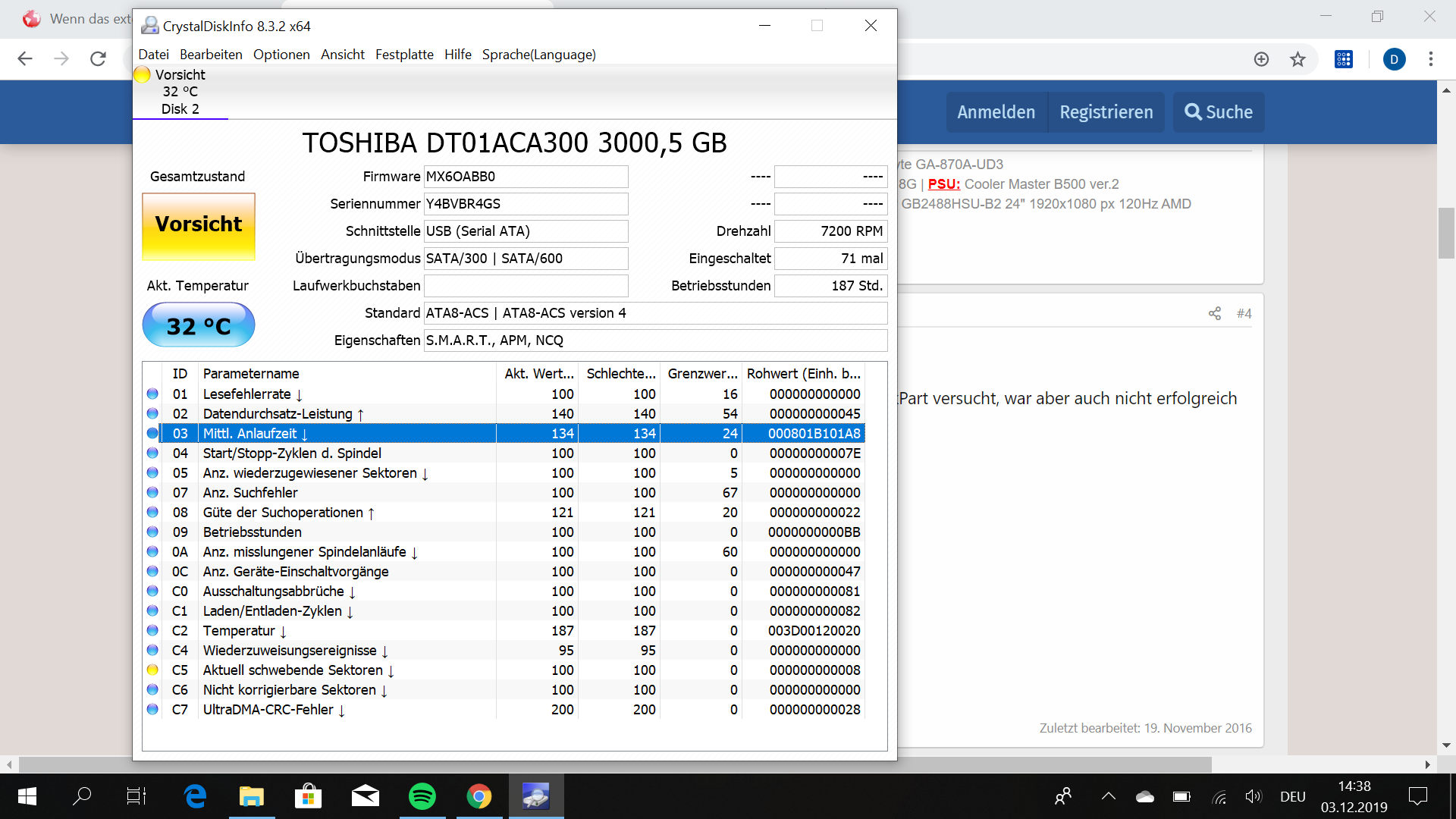Open Spotify from the taskbar
The image size is (1456, 819).
click(x=422, y=796)
